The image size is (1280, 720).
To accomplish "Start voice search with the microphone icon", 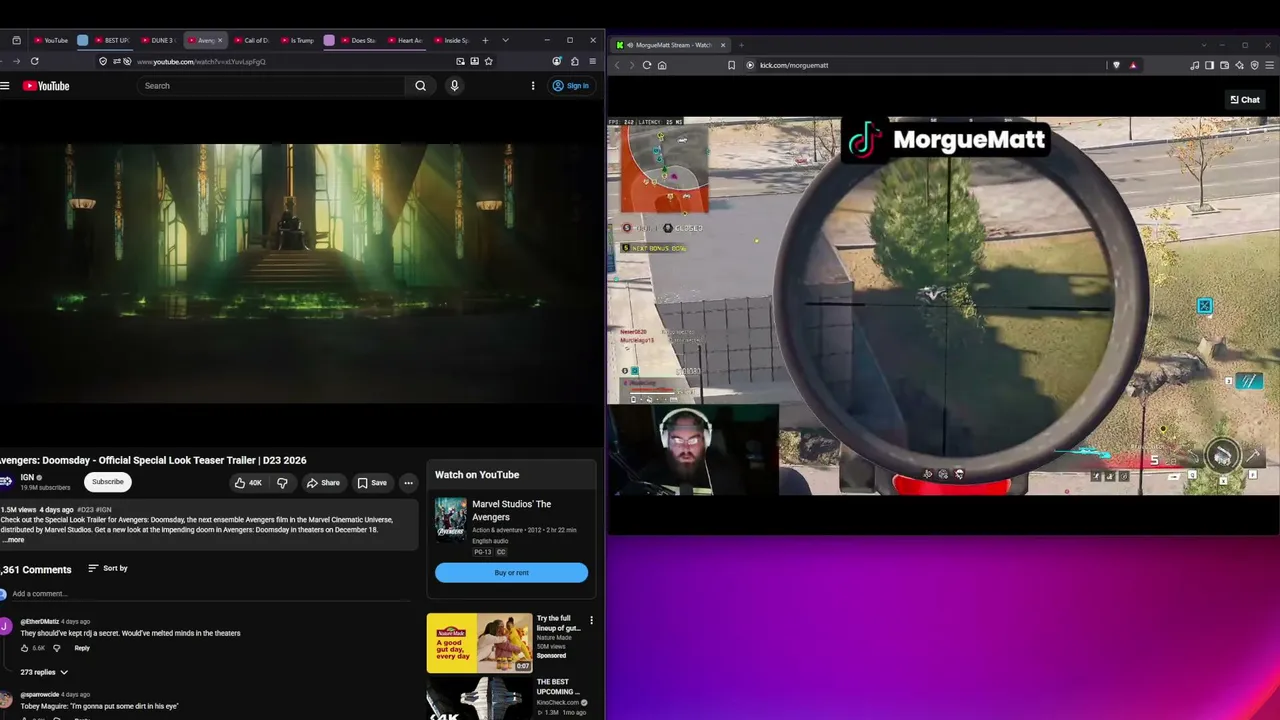I will point(454,86).
